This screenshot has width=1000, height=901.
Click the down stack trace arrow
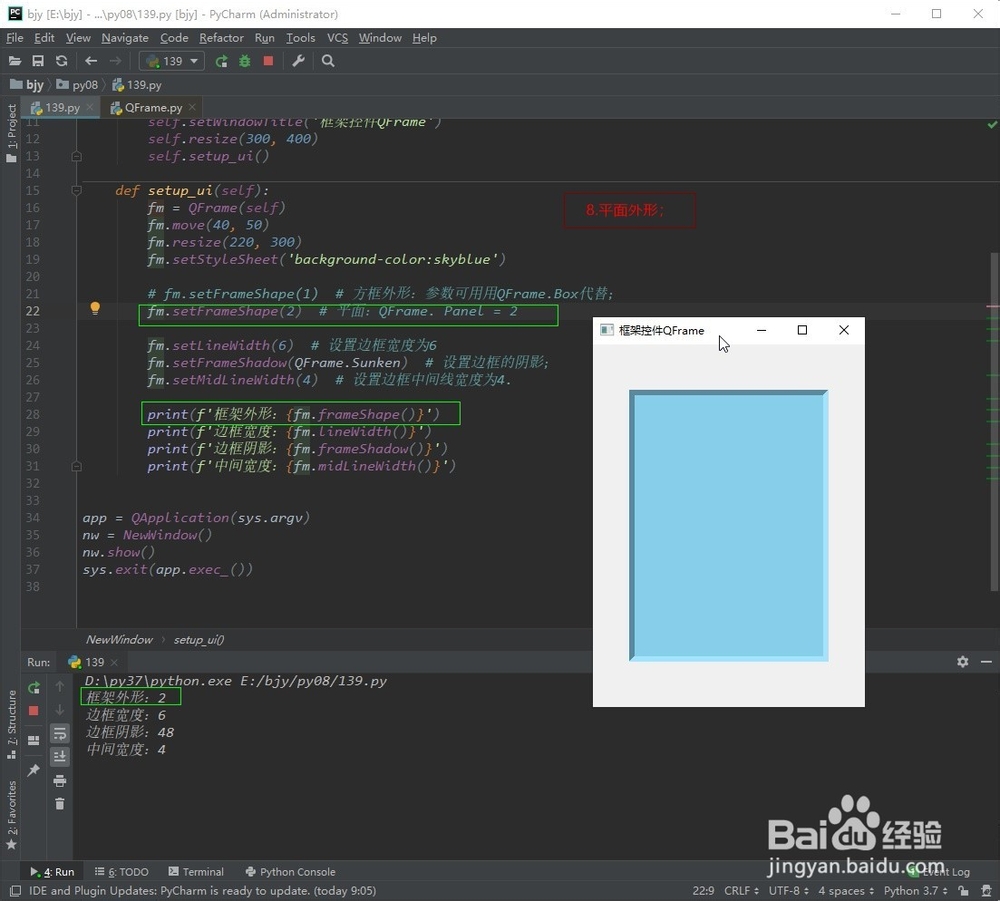point(59,710)
